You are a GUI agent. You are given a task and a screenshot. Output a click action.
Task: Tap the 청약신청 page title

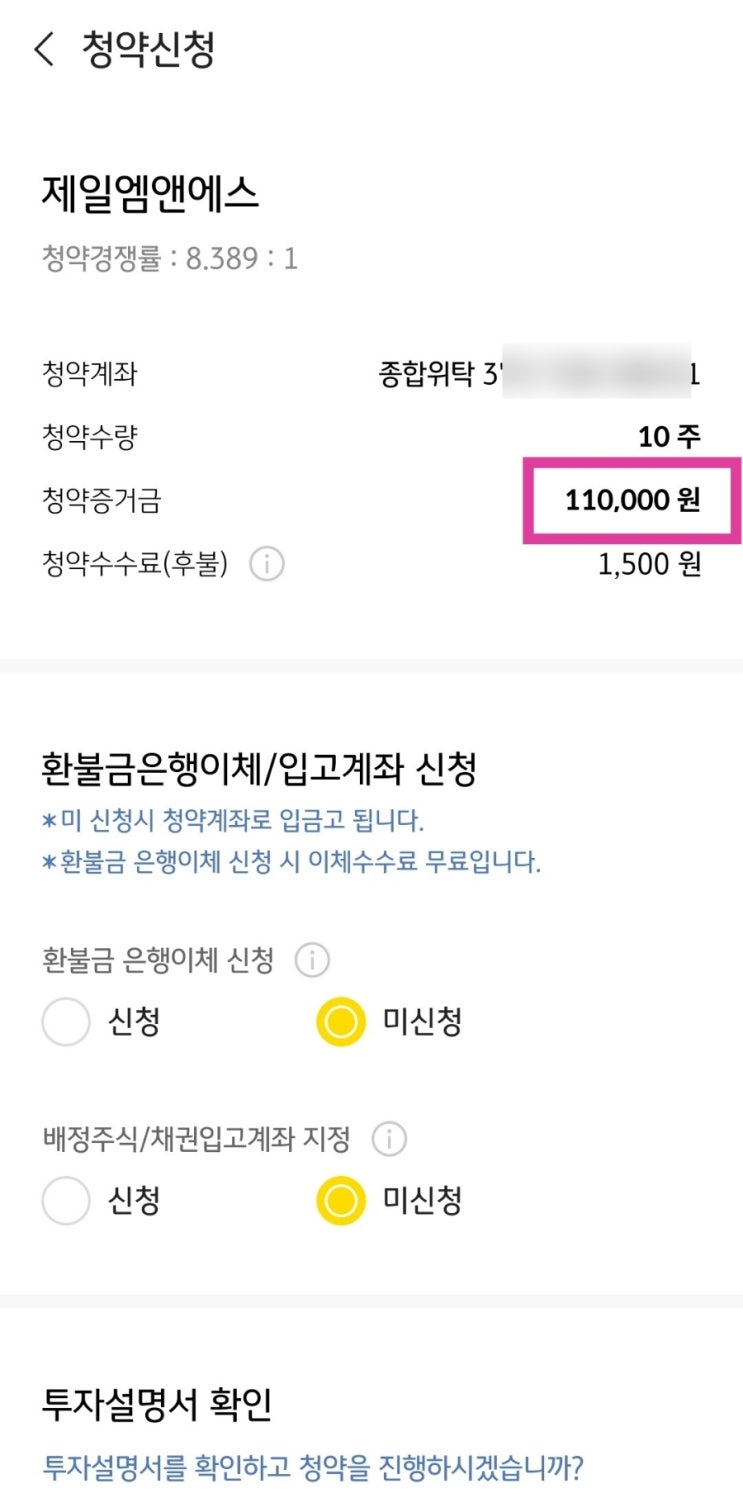(x=148, y=49)
